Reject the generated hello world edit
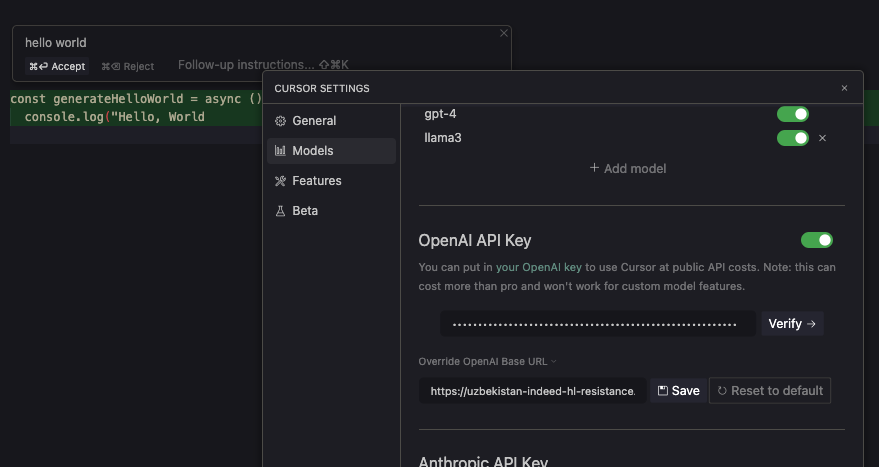Image resolution: width=879 pixels, height=467 pixels. [127, 66]
